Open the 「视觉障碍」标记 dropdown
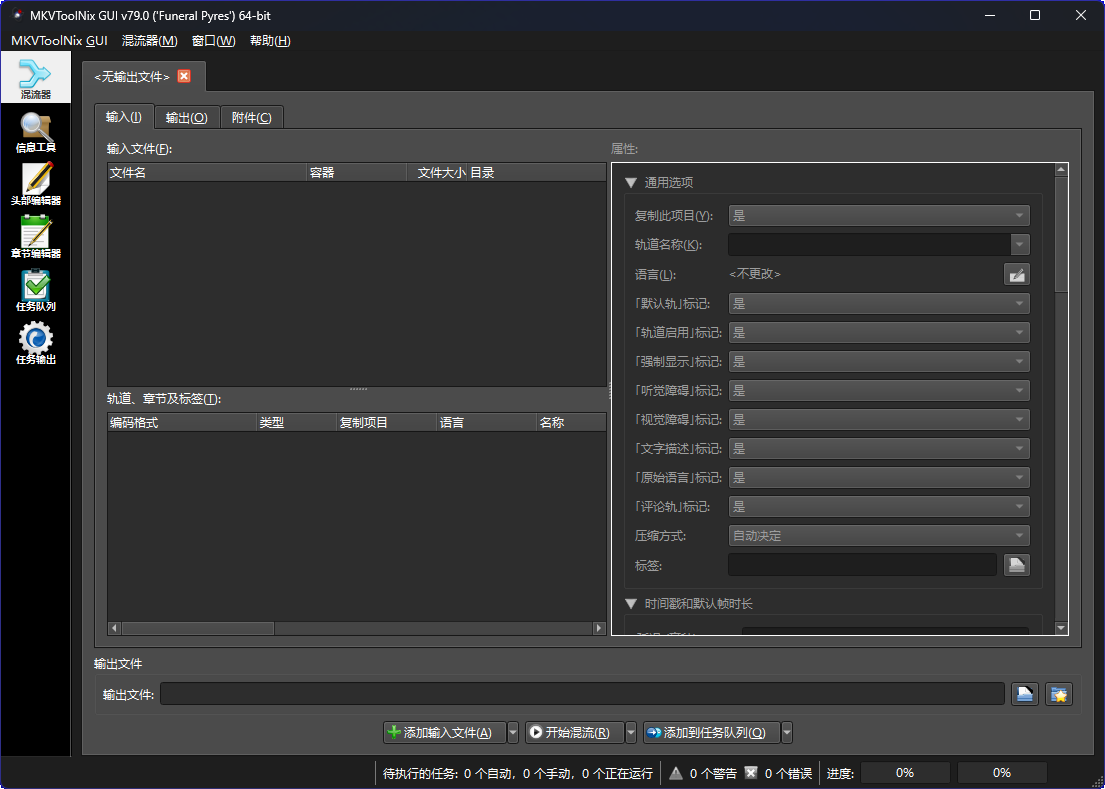Screen dimensions: 1105x789 [879, 420]
